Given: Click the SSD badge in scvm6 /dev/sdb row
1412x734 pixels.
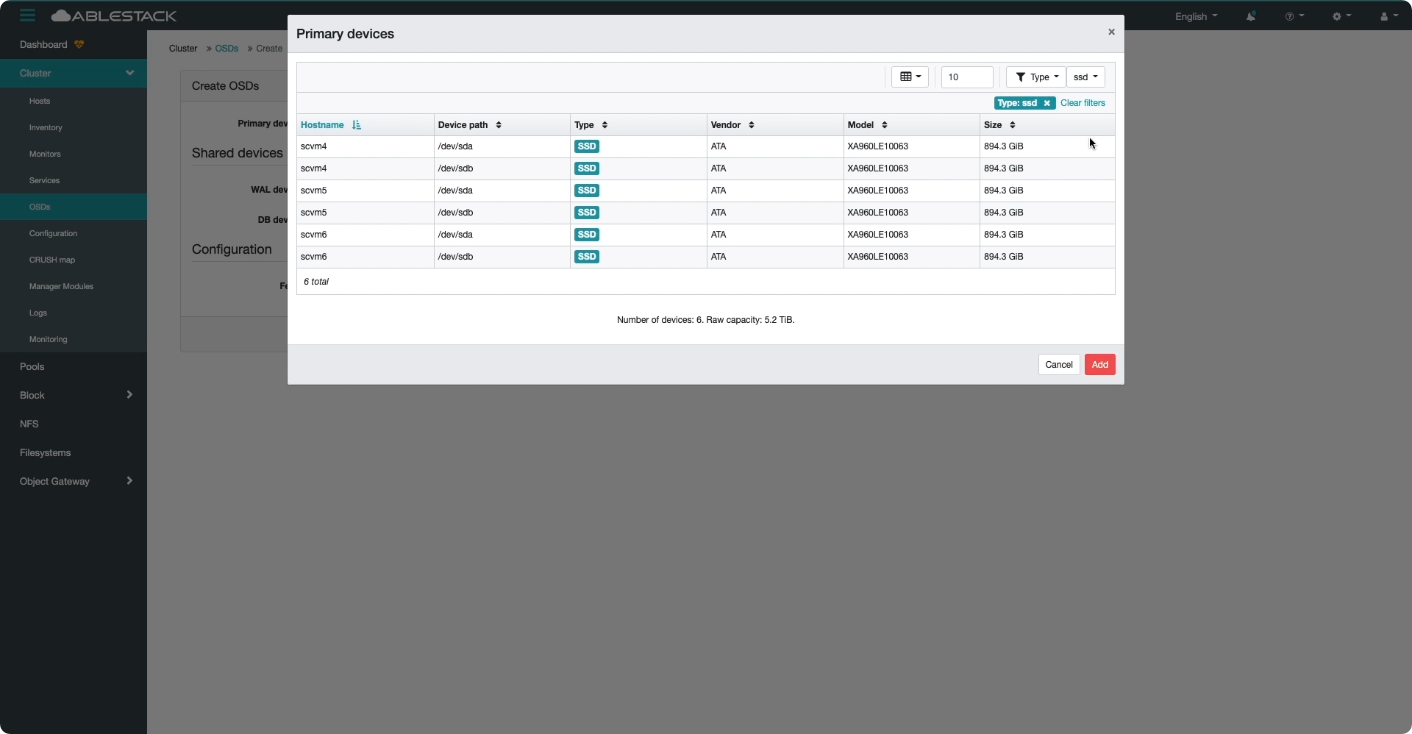Looking at the screenshot, I should (x=587, y=256).
